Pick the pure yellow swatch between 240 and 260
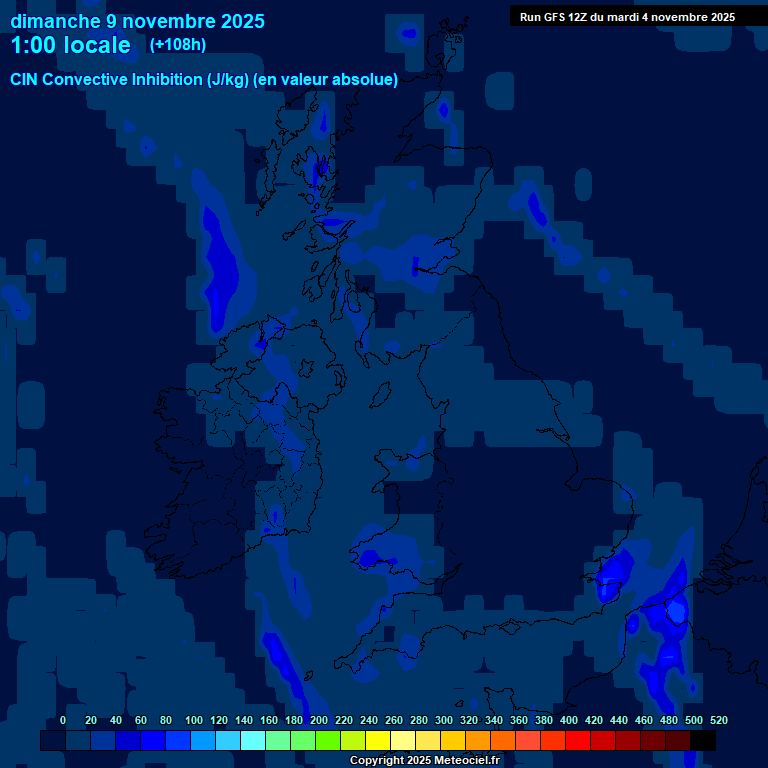The height and width of the screenshot is (768, 768). point(378,740)
